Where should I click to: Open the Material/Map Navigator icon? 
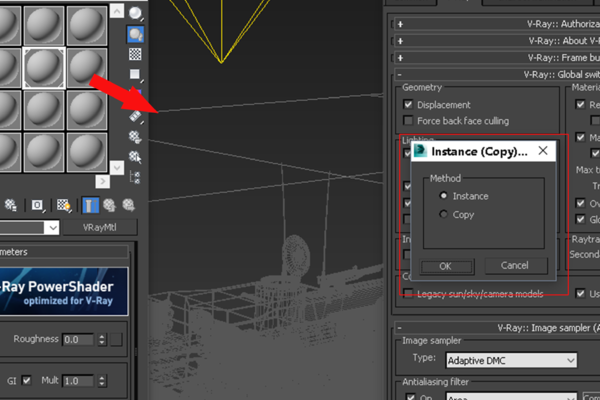point(135,177)
